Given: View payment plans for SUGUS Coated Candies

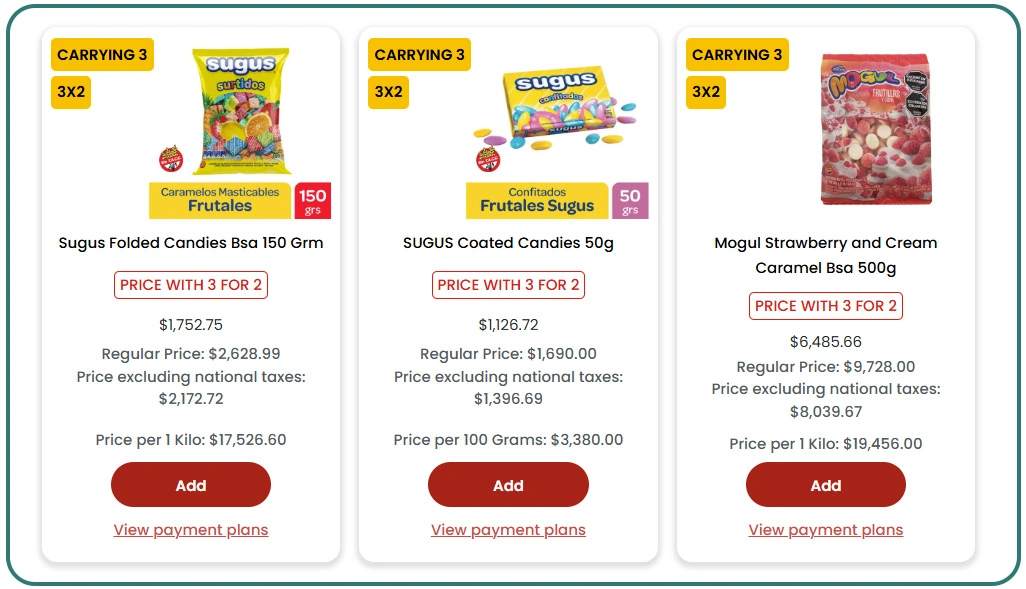Looking at the screenshot, I should pyautogui.click(x=508, y=530).
